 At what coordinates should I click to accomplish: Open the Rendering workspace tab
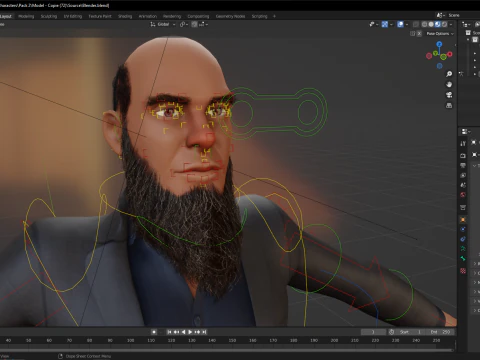point(172,16)
